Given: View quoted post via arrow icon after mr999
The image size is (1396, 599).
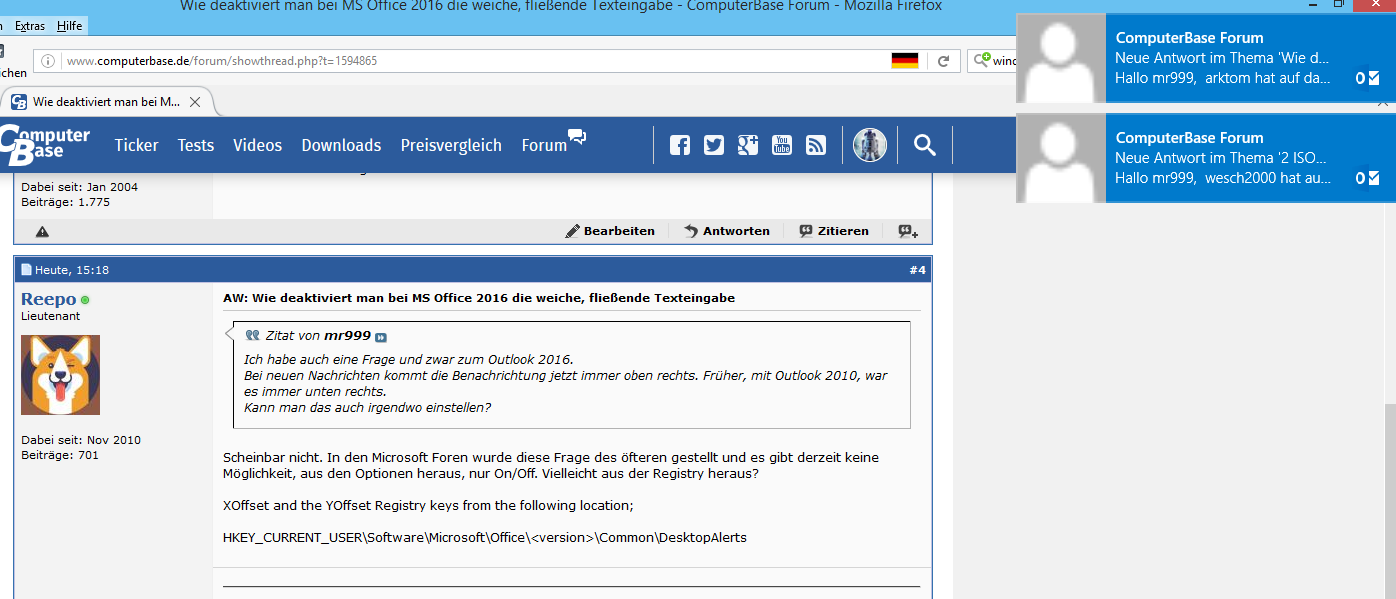Looking at the screenshot, I should point(380,337).
